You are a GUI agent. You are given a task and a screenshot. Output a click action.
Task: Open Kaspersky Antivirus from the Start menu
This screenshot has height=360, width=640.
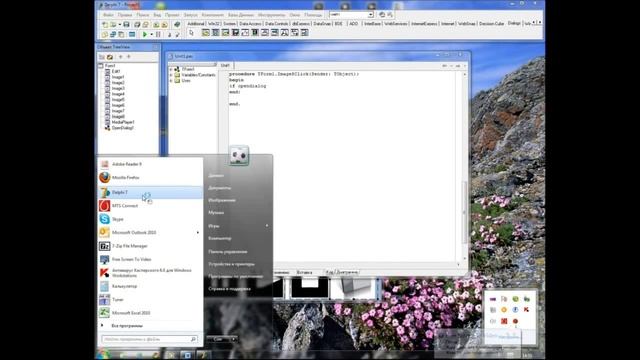tap(150, 273)
